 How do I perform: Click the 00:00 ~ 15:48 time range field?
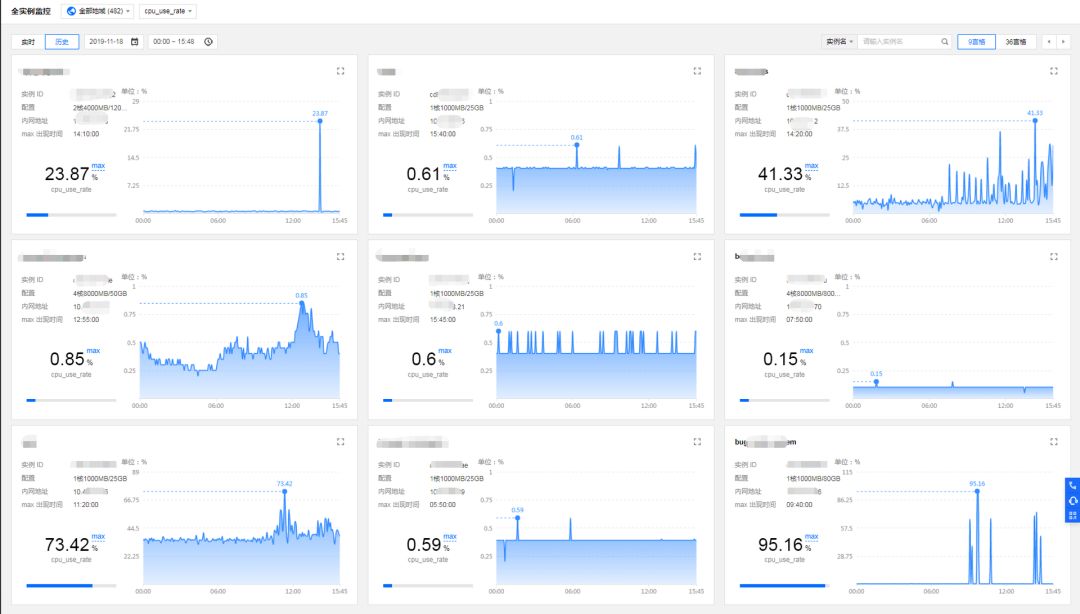click(x=183, y=41)
